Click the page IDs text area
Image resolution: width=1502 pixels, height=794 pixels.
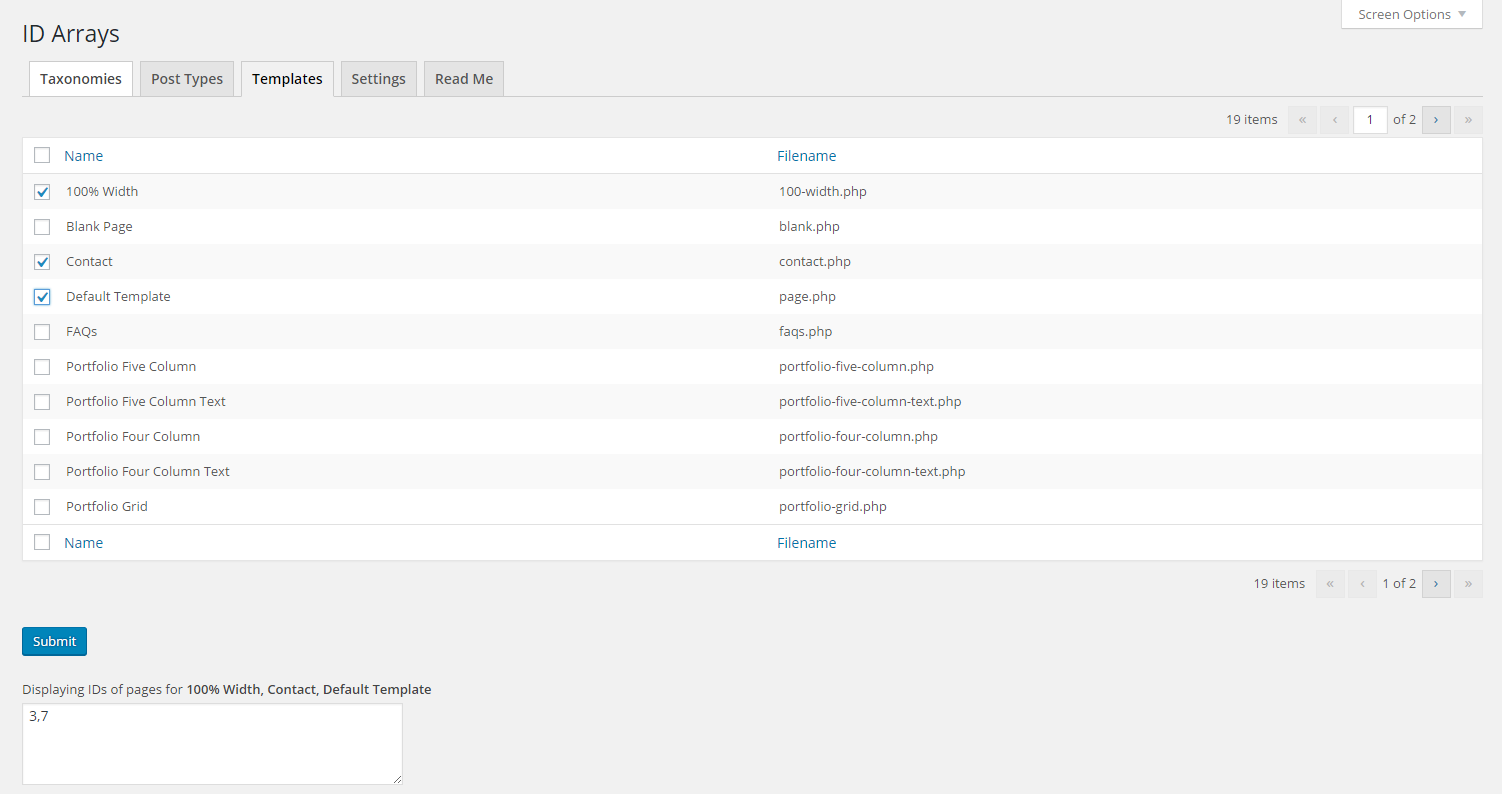(212, 744)
